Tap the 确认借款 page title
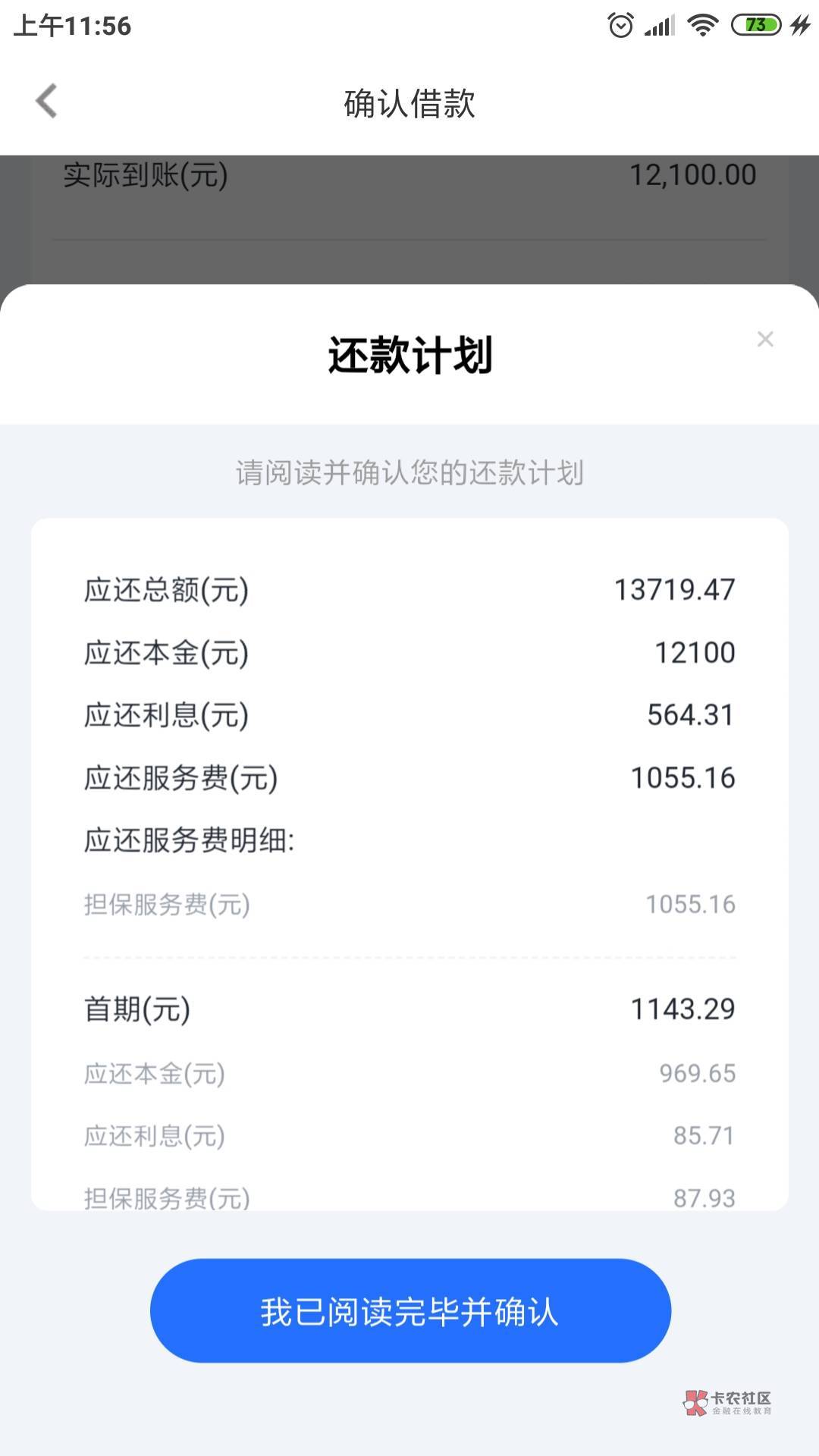819x1456 pixels. click(409, 103)
